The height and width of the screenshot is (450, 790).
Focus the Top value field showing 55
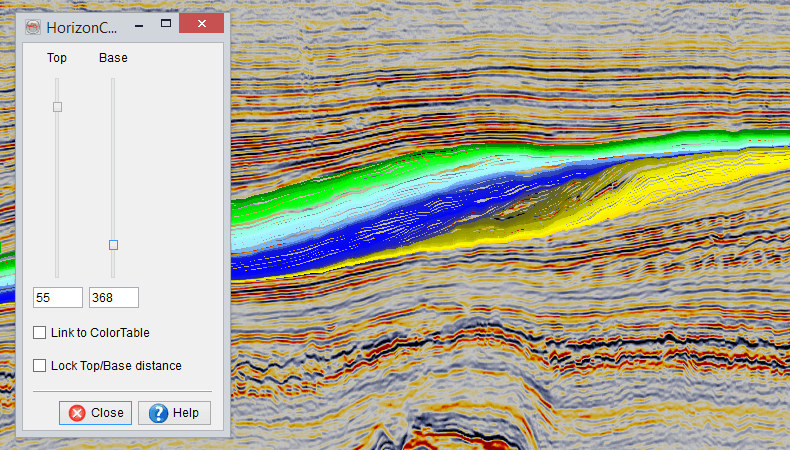pyautogui.click(x=57, y=297)
